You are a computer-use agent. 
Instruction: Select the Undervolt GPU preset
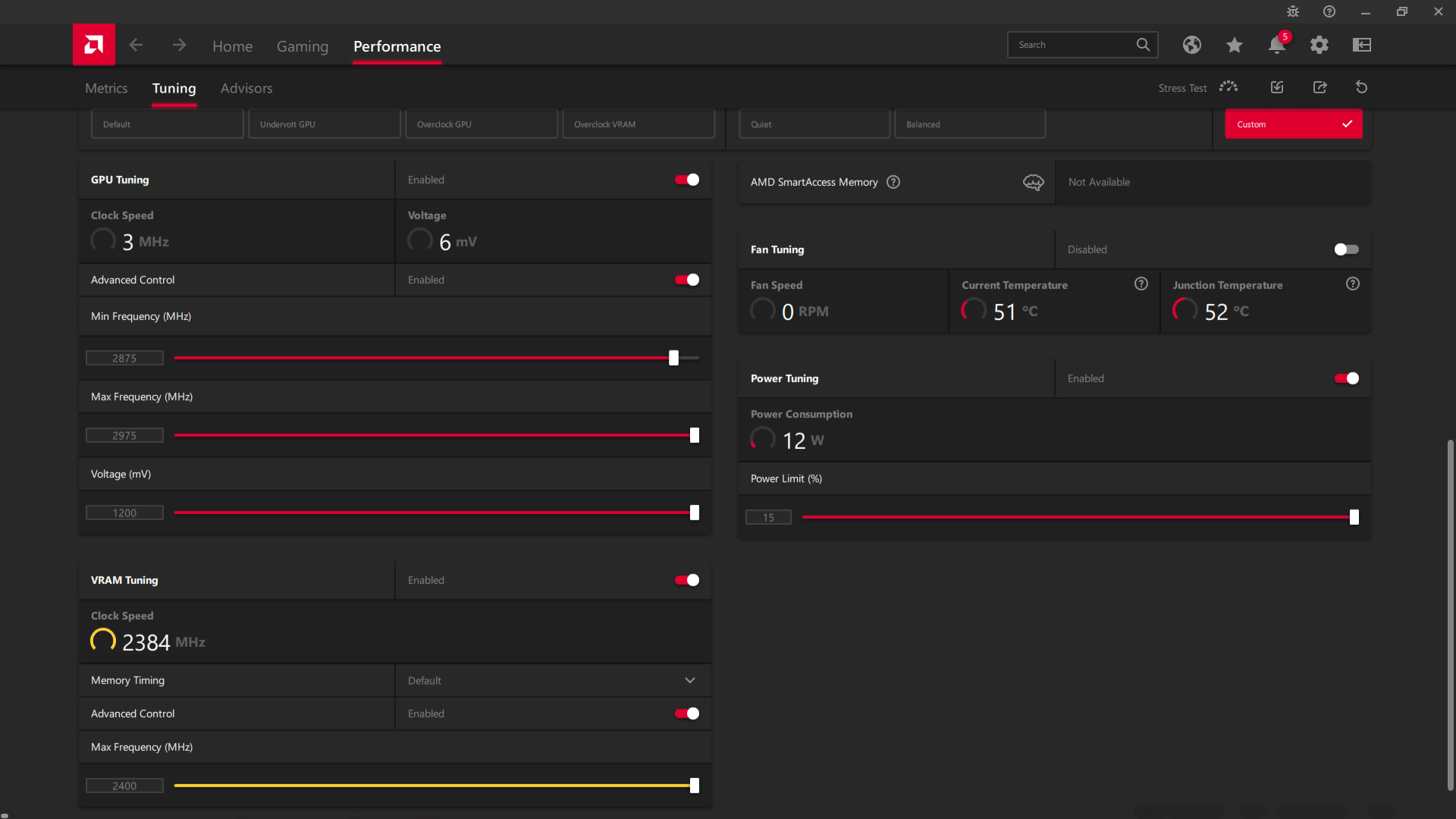(325, 124)
